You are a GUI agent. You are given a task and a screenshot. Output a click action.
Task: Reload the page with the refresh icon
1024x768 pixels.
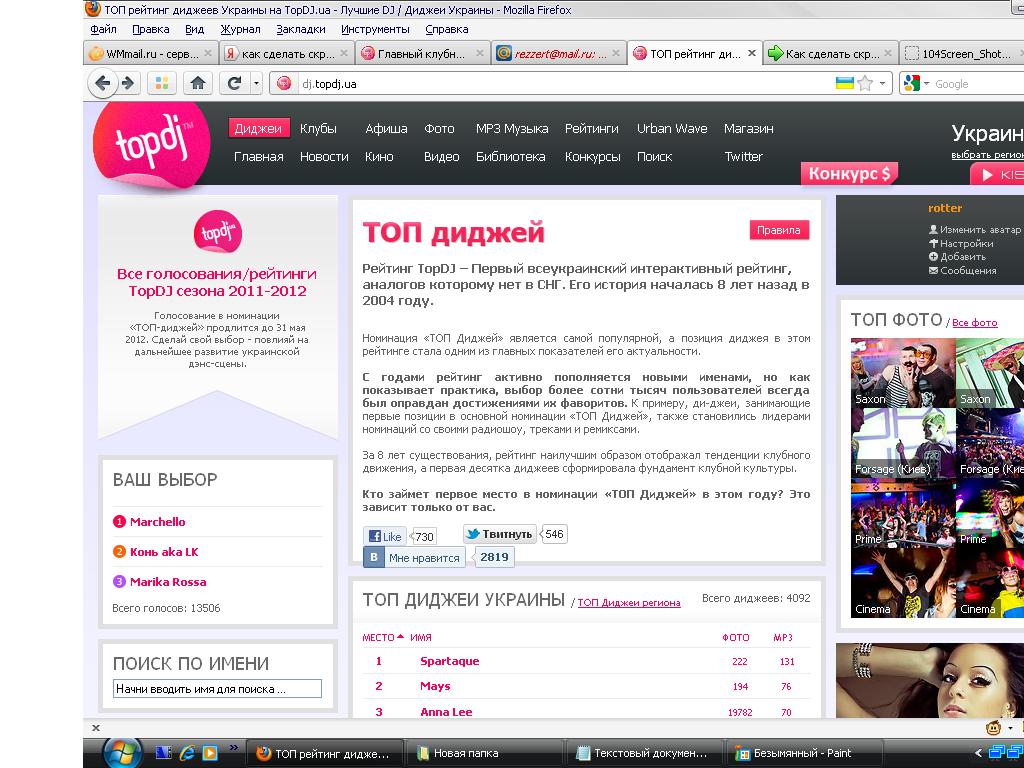point(234,84)
